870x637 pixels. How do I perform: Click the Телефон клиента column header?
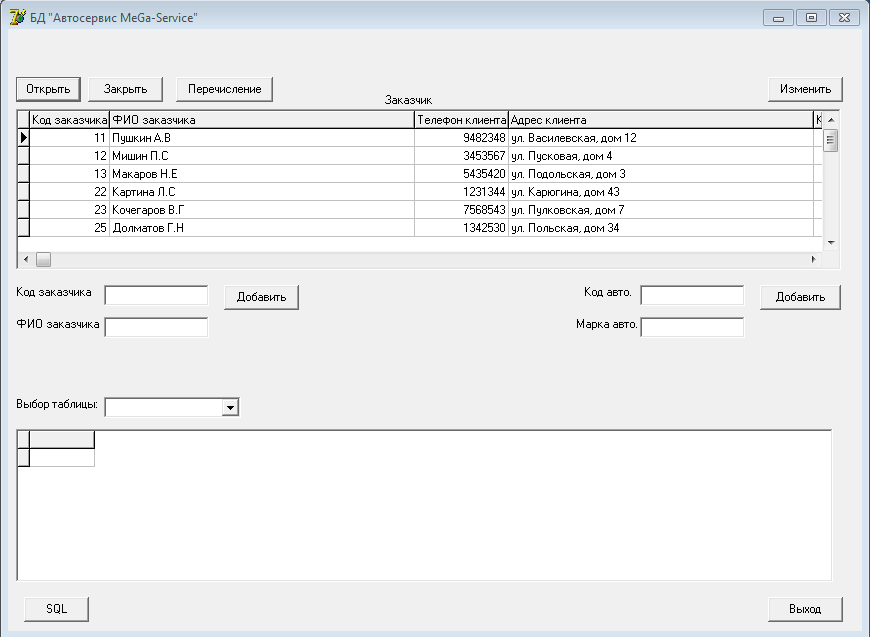click(x=461, y=120)
